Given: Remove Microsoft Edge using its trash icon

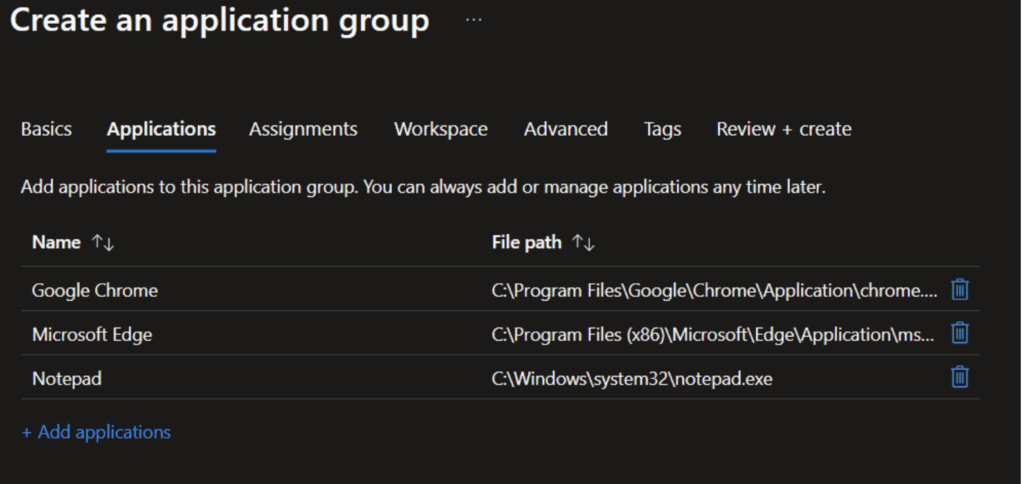Looking at the screenshot, I should [x=959, y=333].
